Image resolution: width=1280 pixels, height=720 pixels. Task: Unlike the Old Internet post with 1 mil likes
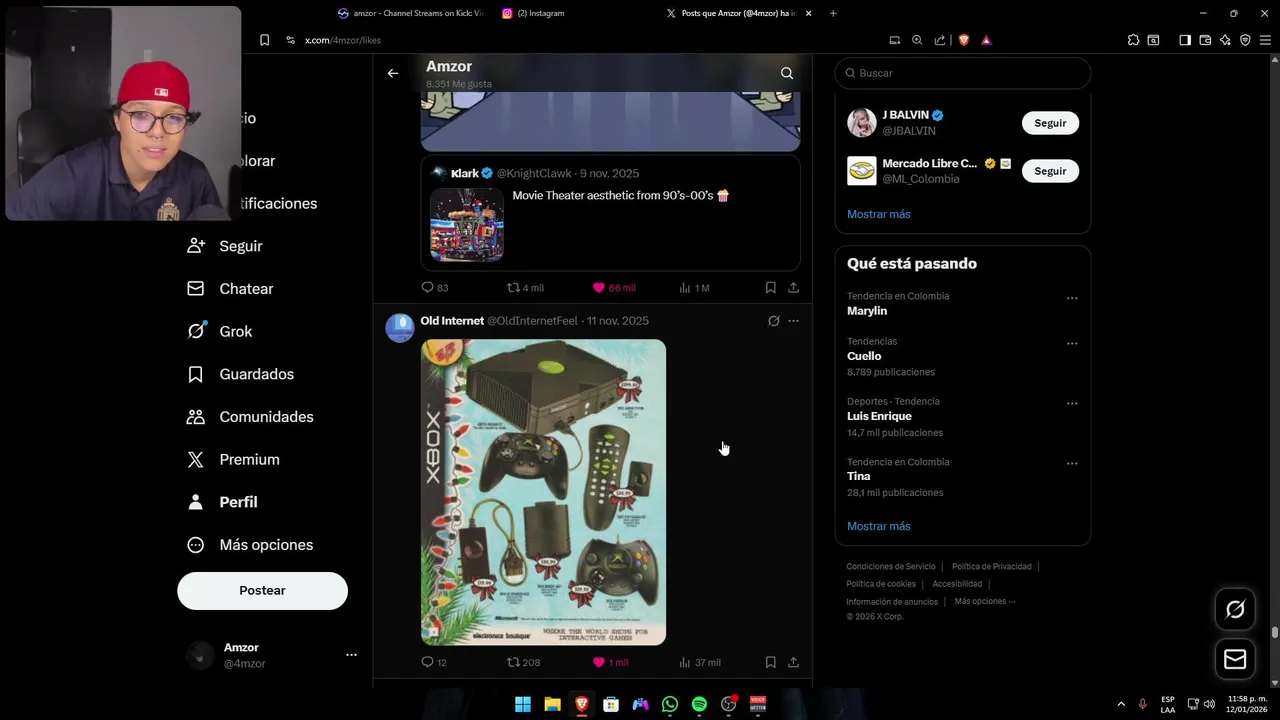[x=610, y=662]
